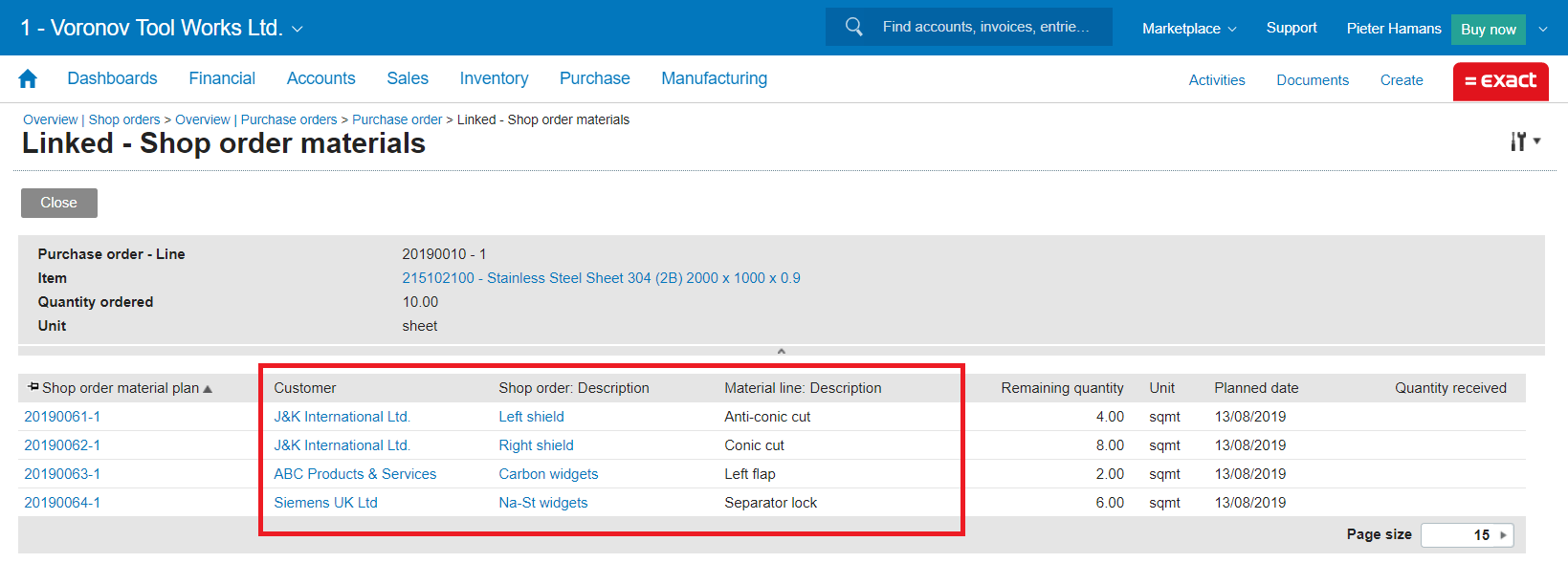Select the Financial menu
The width and height of the screenshot is (1568, 563).
[222, 78]
